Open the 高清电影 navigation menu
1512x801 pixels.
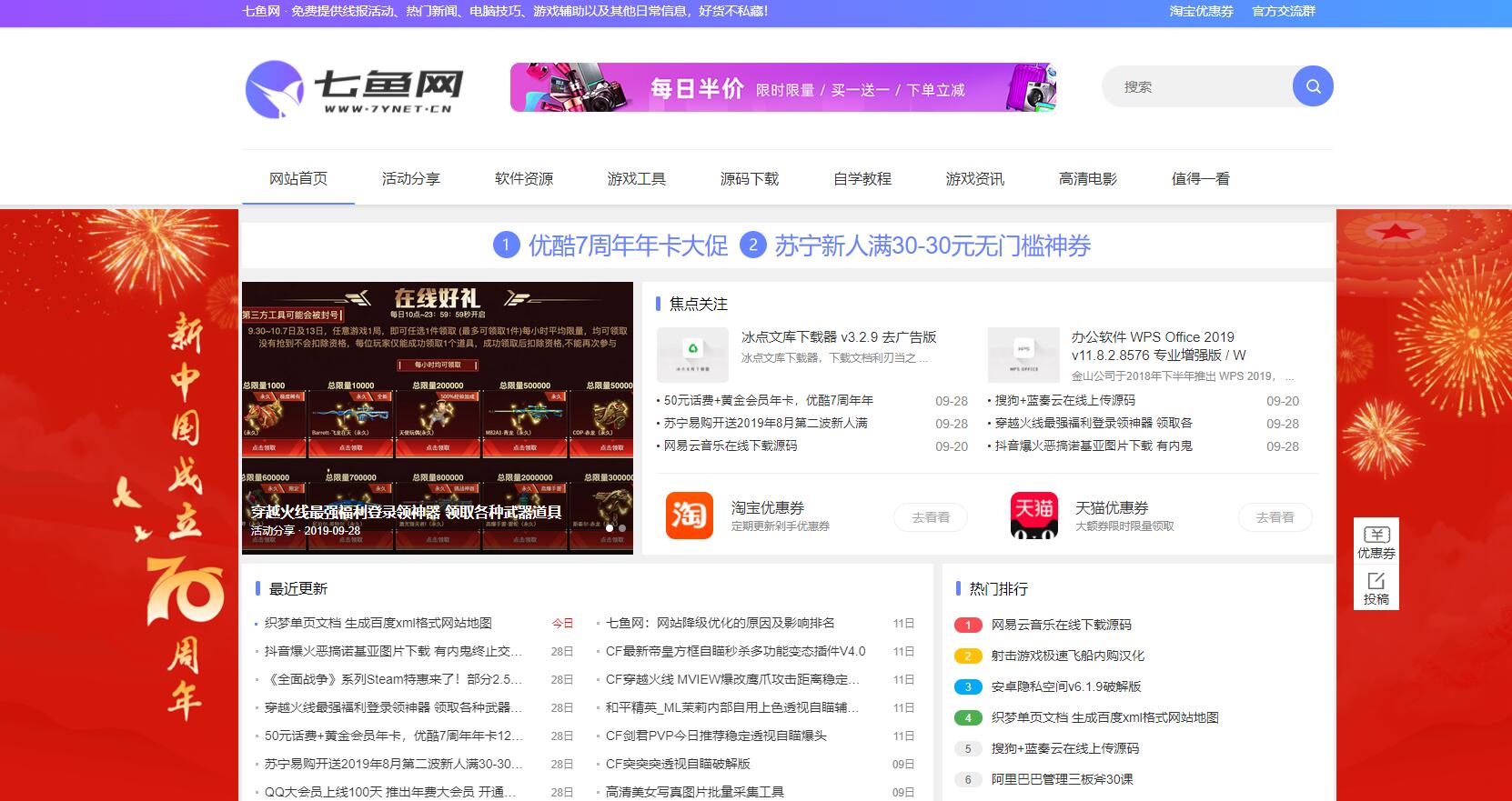(1088, 178)
